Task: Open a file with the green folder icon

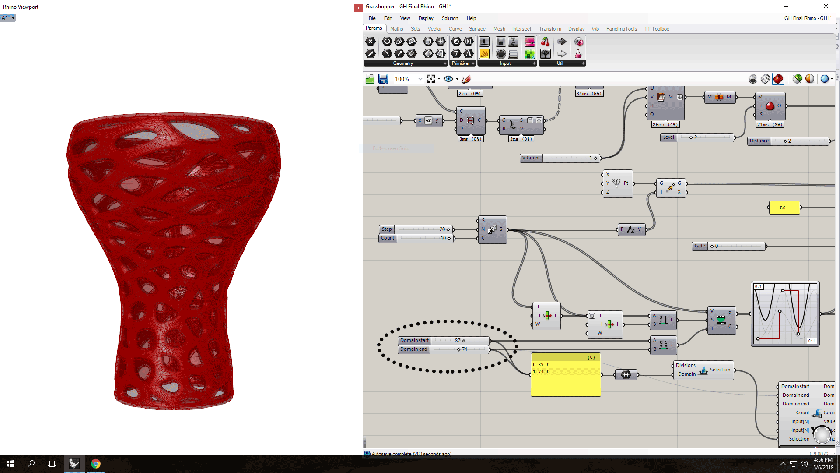Action: 369,78
